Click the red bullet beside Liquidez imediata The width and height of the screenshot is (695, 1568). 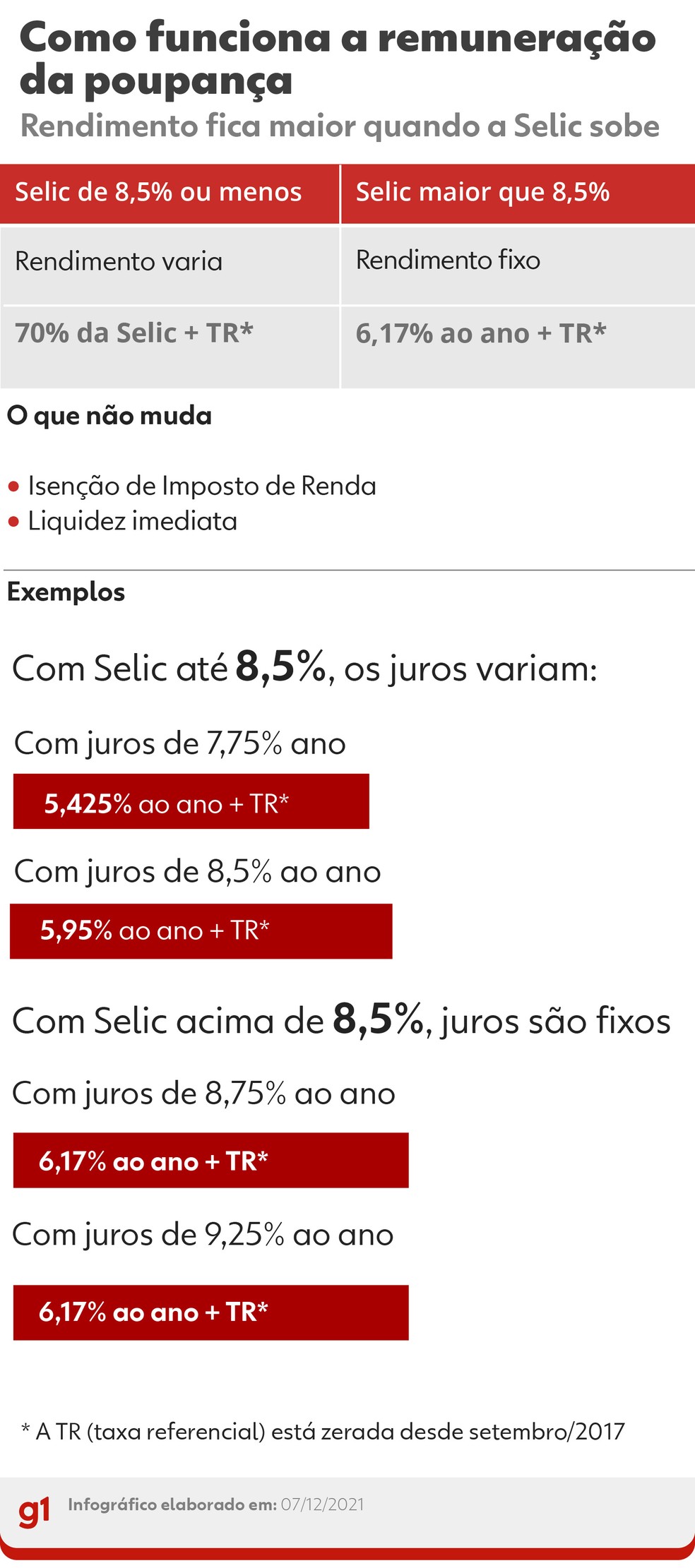point(13,522)
